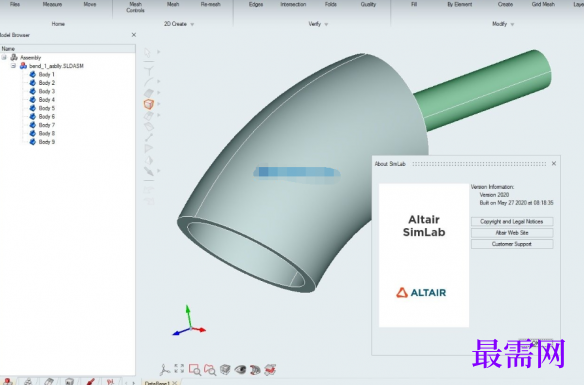Click the eye visibility icon in view toolbar
The image size is (584, 385).
pyautogui.click(x=240, y=369)
